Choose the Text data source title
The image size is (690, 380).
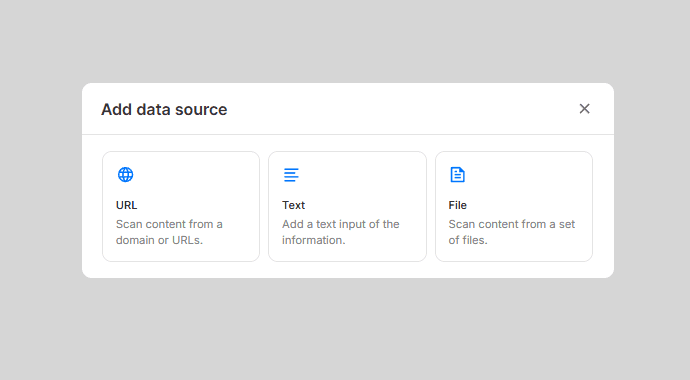pos(294,205)
